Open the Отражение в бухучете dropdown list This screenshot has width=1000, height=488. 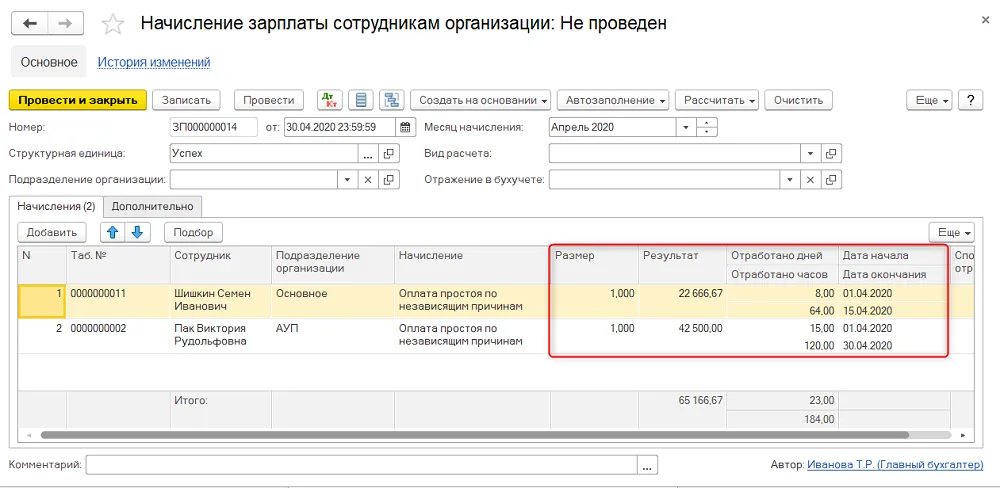[x=790, y=180]
